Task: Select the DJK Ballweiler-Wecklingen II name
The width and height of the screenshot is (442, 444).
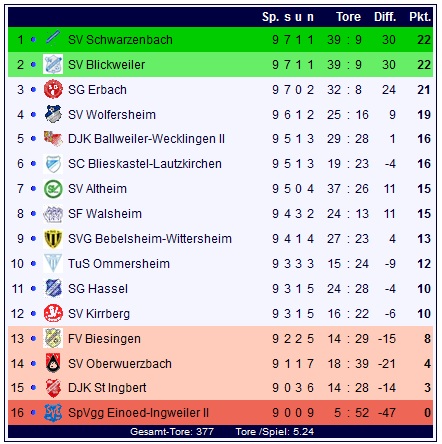Action: tap(146, 139)
